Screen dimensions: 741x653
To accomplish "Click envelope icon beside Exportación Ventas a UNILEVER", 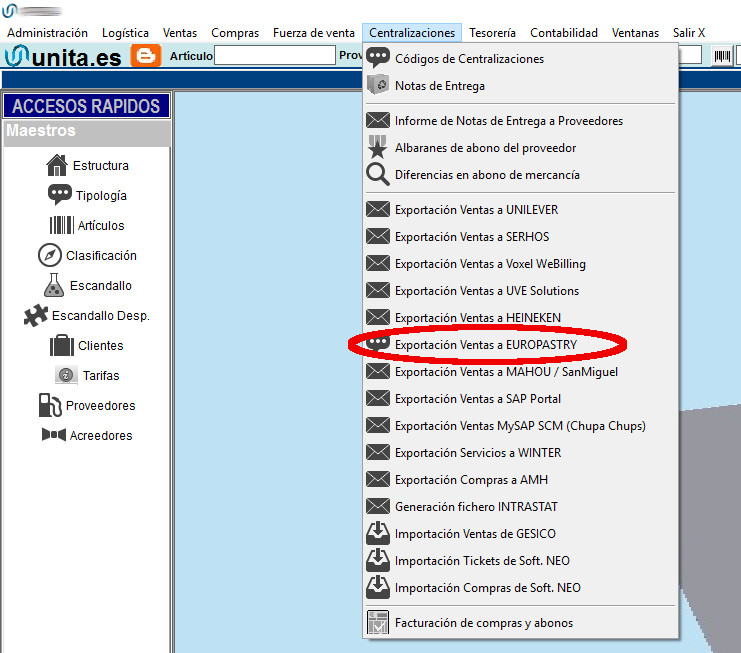I will point(378,209).
